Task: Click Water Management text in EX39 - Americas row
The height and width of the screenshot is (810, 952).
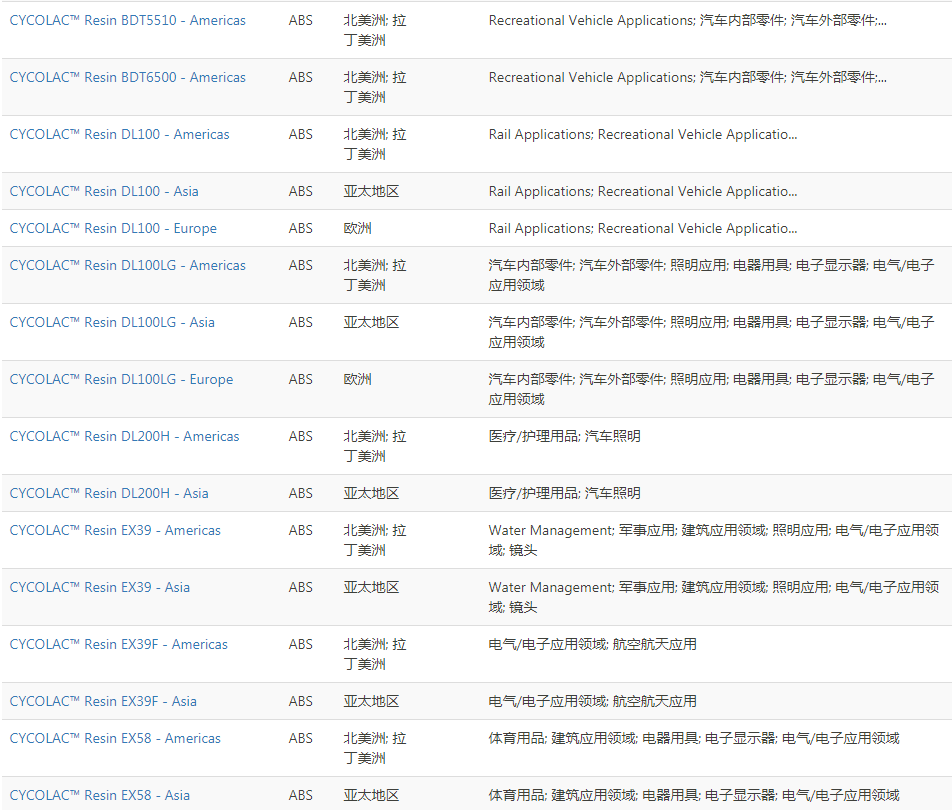Action: pos(713,540)
